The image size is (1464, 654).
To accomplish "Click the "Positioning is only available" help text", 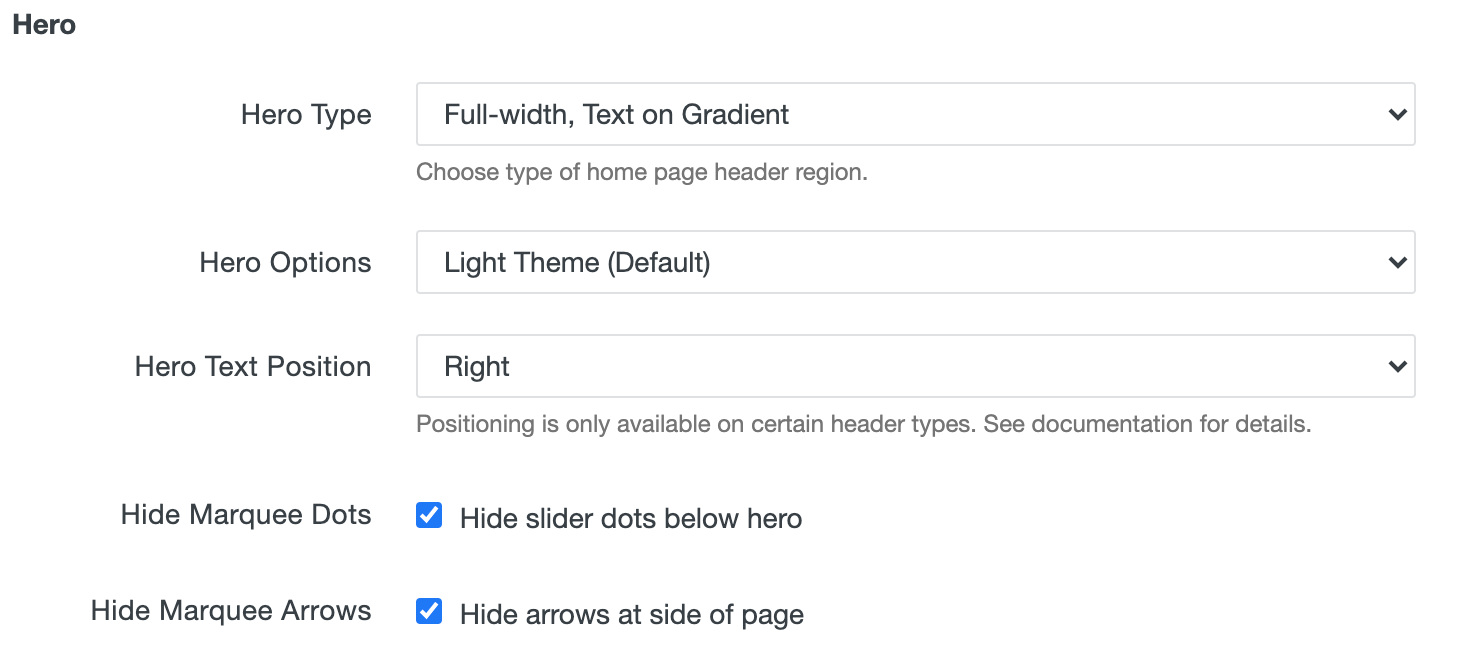I will coord(863,424).
